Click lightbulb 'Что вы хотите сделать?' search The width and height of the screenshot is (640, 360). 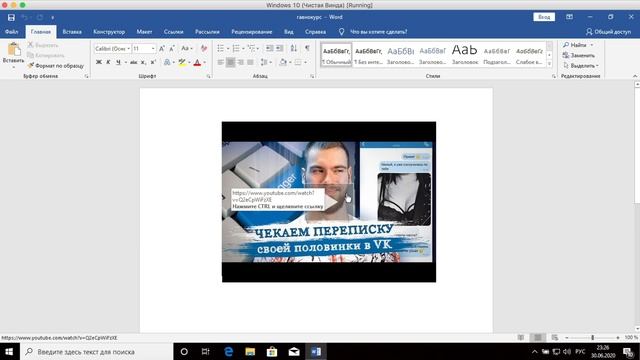coord(373,32)
